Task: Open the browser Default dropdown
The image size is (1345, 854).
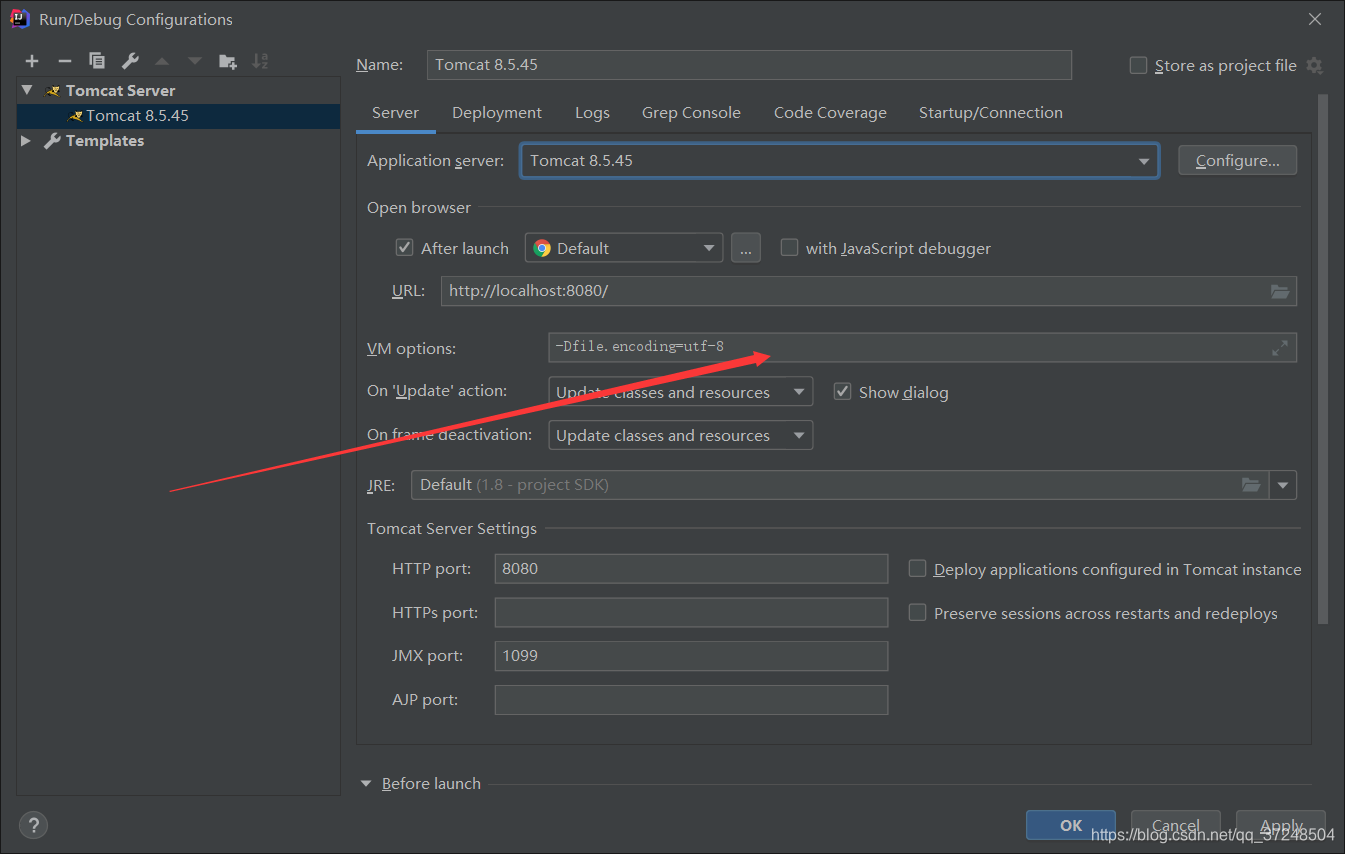Action: point(624,248)
